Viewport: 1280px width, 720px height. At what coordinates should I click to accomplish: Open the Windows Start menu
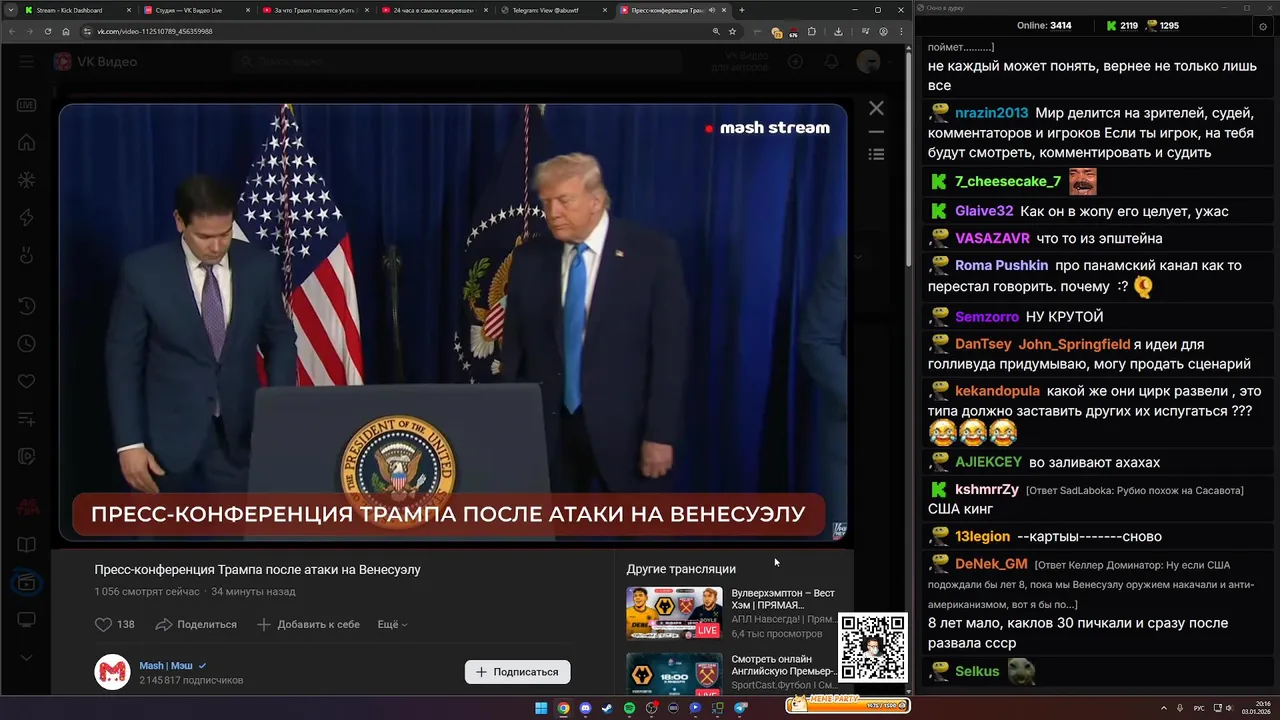coord(541,708)
